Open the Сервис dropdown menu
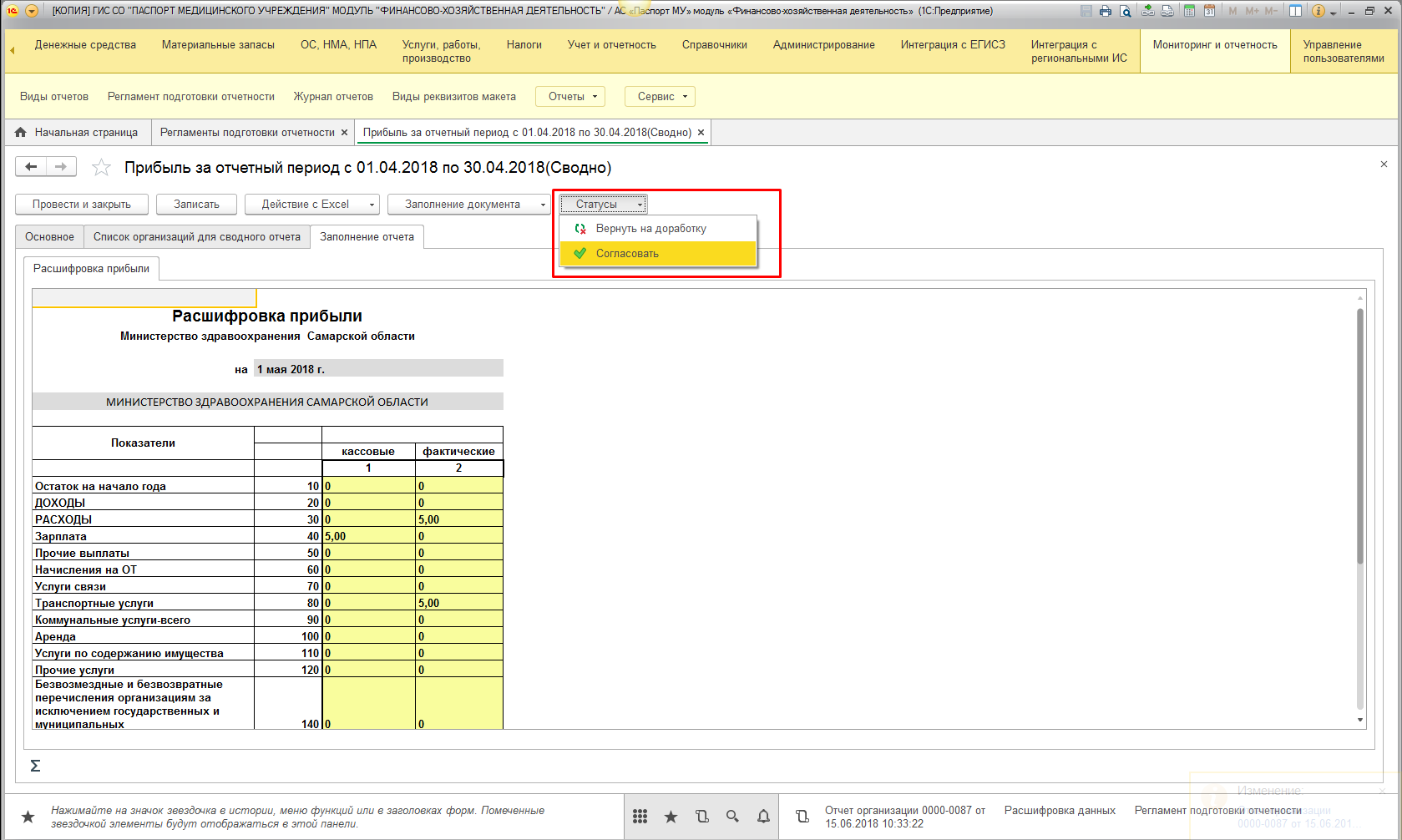The width and height of the screenshot is (1402, 840). (x=661, y=97)
